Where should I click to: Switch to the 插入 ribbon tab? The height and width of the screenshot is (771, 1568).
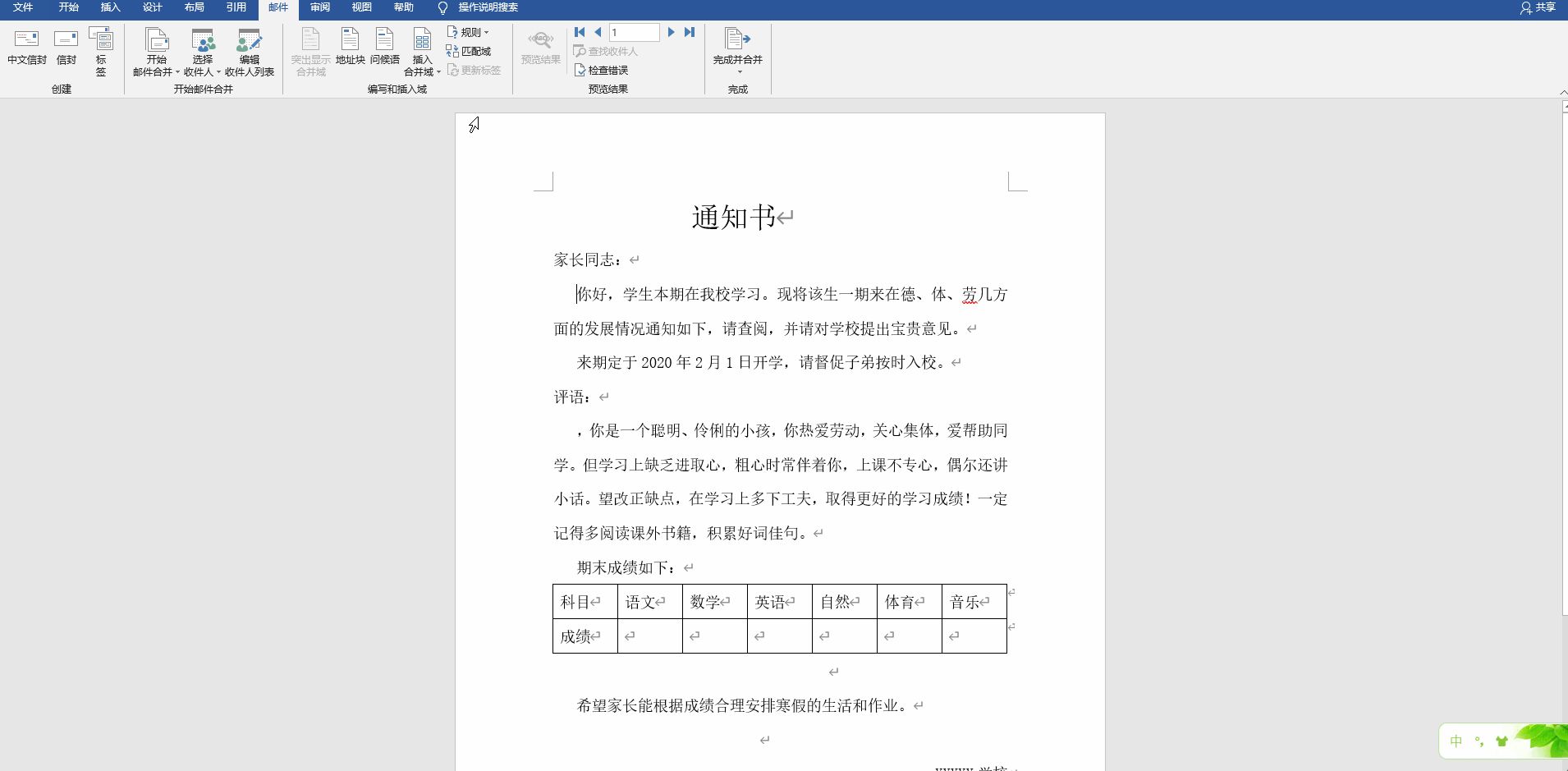pos(110,7)
